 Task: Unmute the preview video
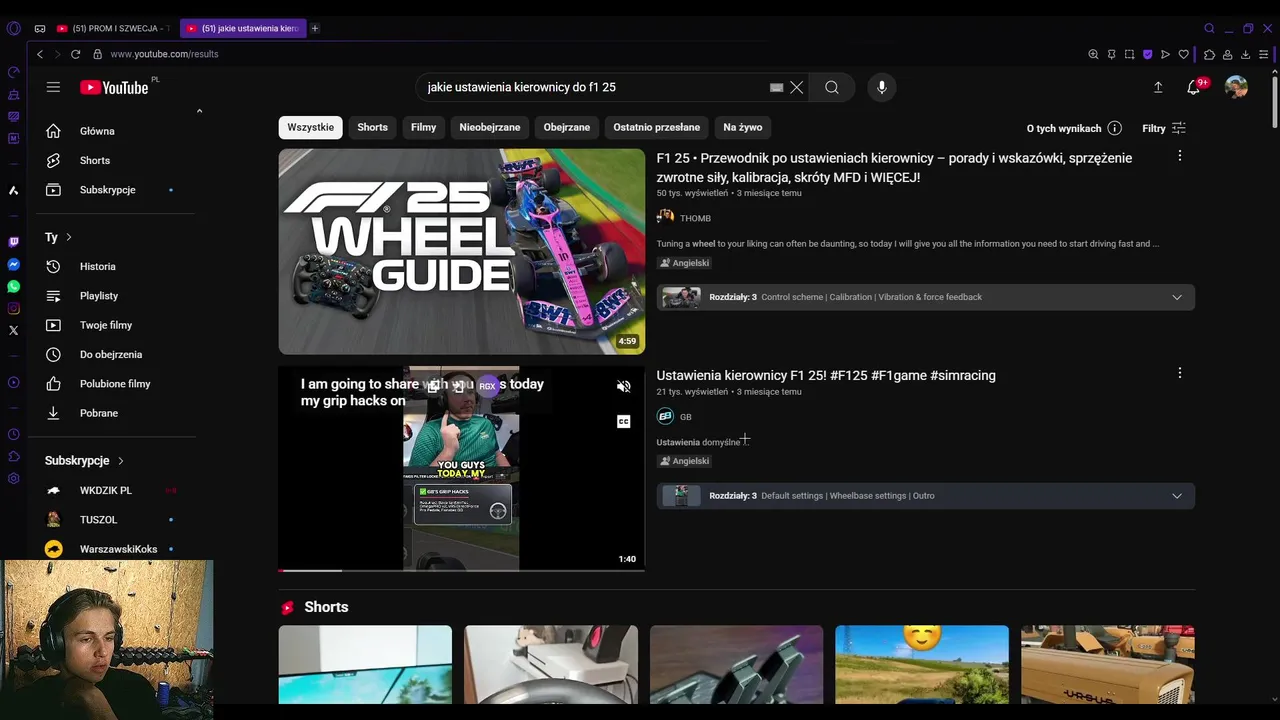coord(623,386)
